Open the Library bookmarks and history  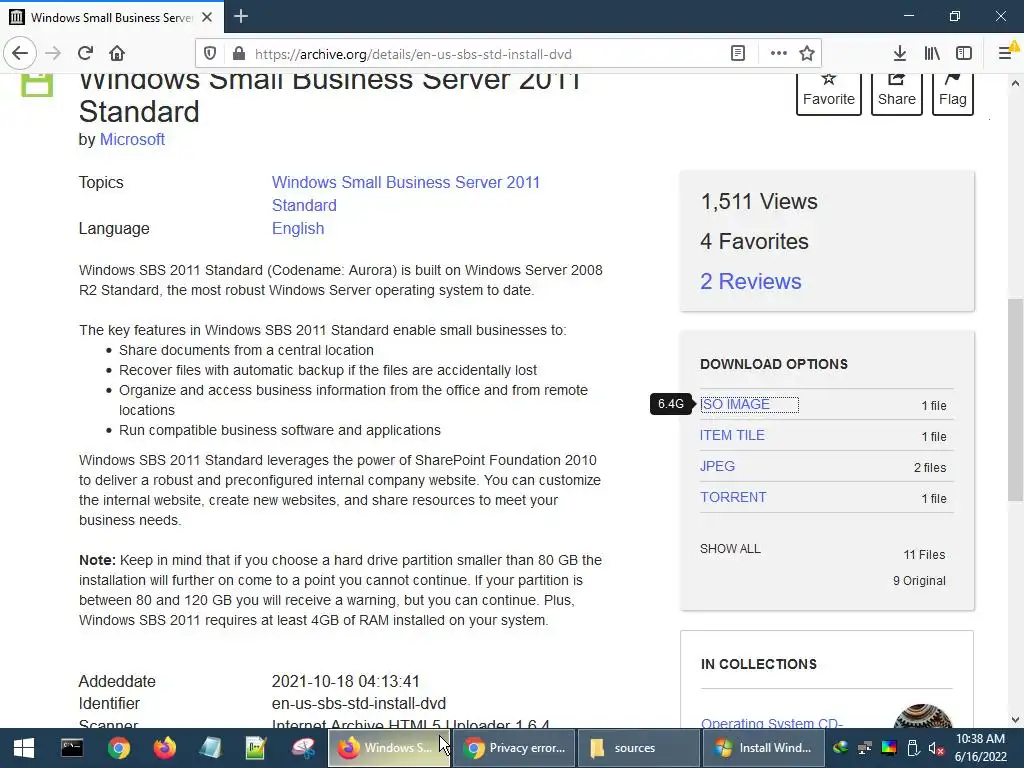932,54
